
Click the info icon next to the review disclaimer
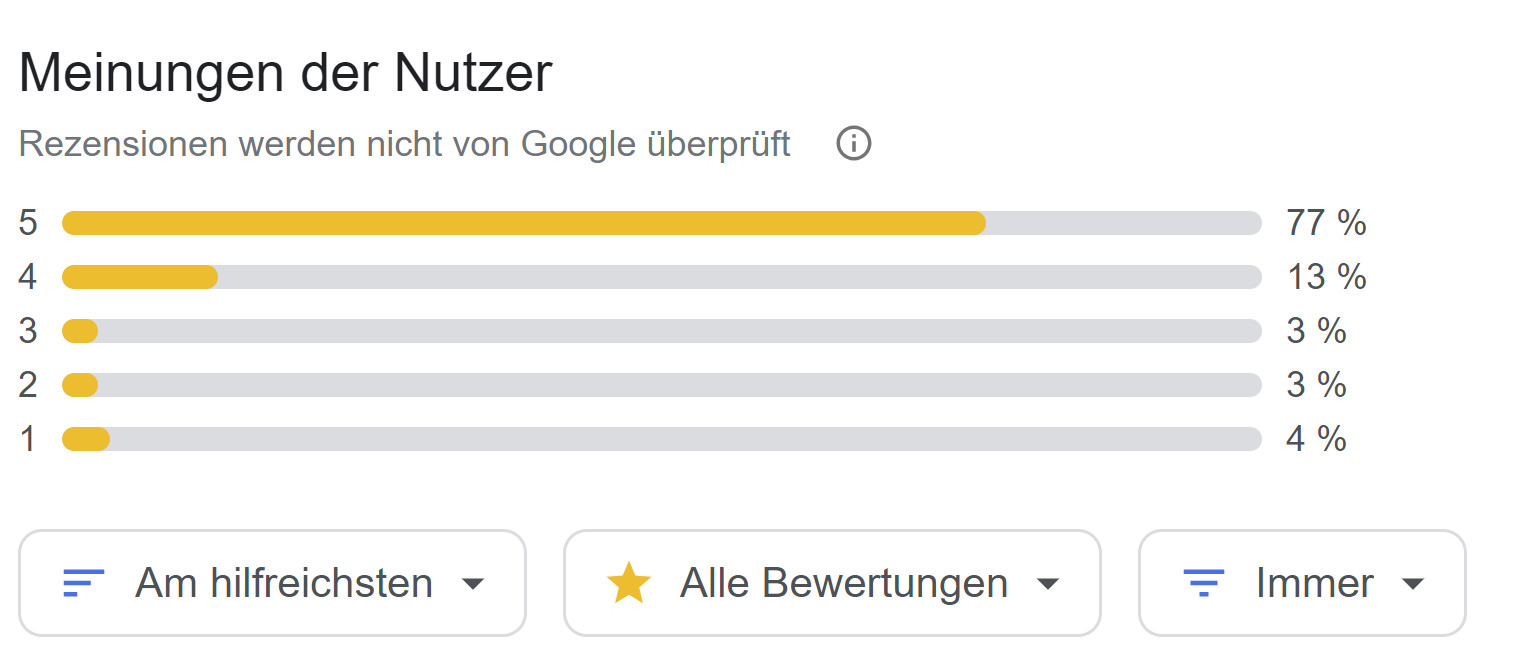(853, 144)
